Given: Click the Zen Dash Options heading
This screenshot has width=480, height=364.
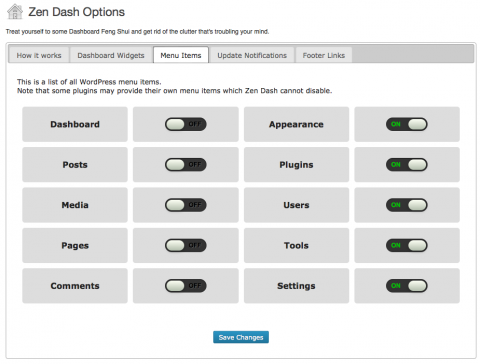Looking at the screenshot, I should [76, 12].
